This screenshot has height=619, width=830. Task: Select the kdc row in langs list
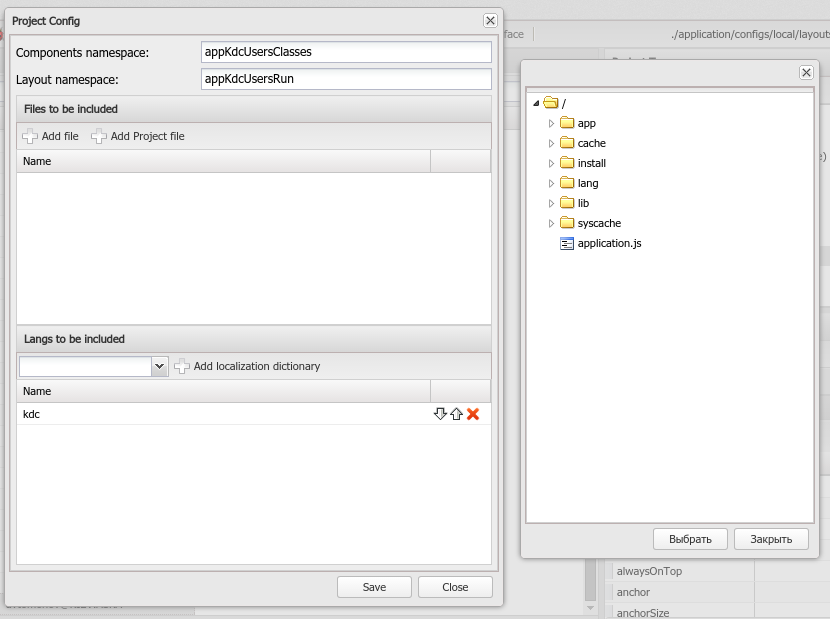(x=254, y=414)
